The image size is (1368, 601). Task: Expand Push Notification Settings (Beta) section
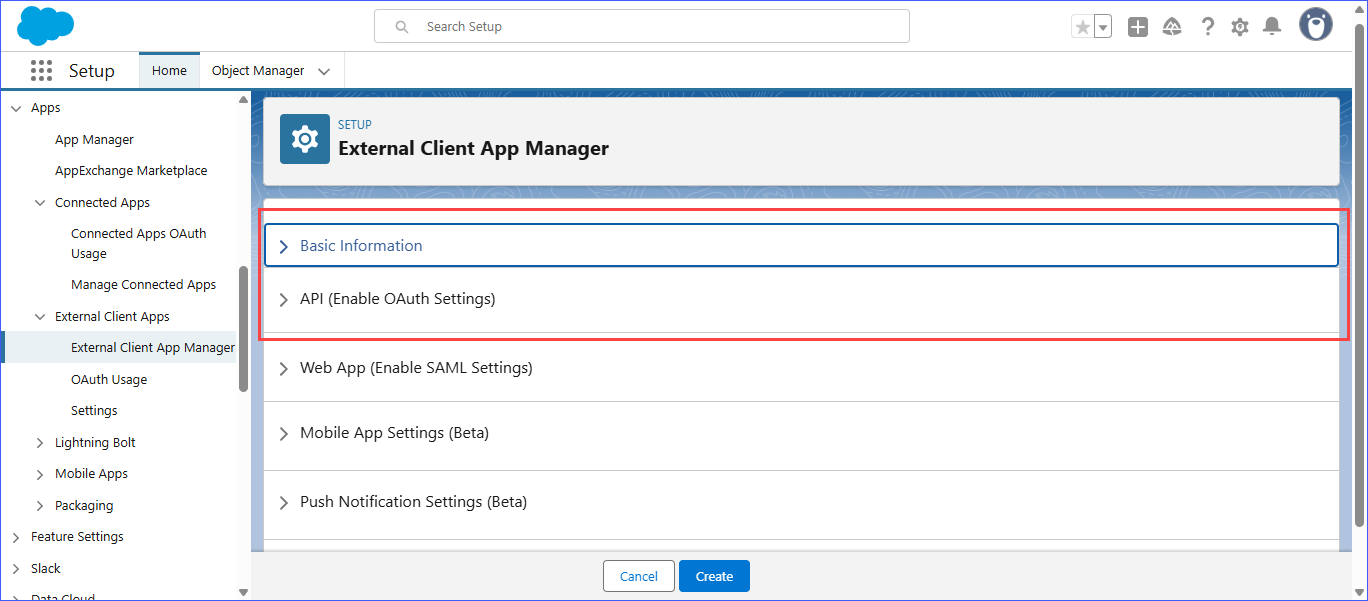pyautogui.click(x=412, y=502)
